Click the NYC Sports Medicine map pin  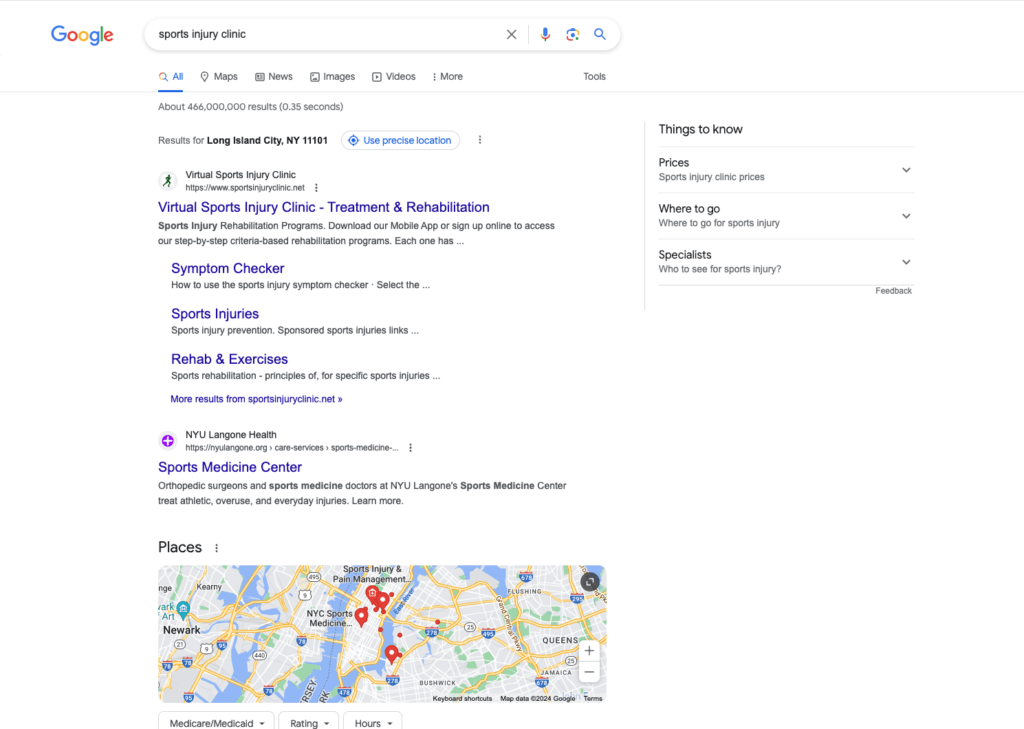tap(361, 617)
